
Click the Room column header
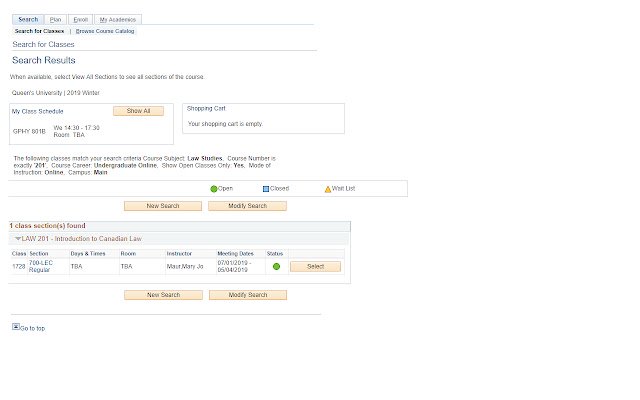point(128,253)
